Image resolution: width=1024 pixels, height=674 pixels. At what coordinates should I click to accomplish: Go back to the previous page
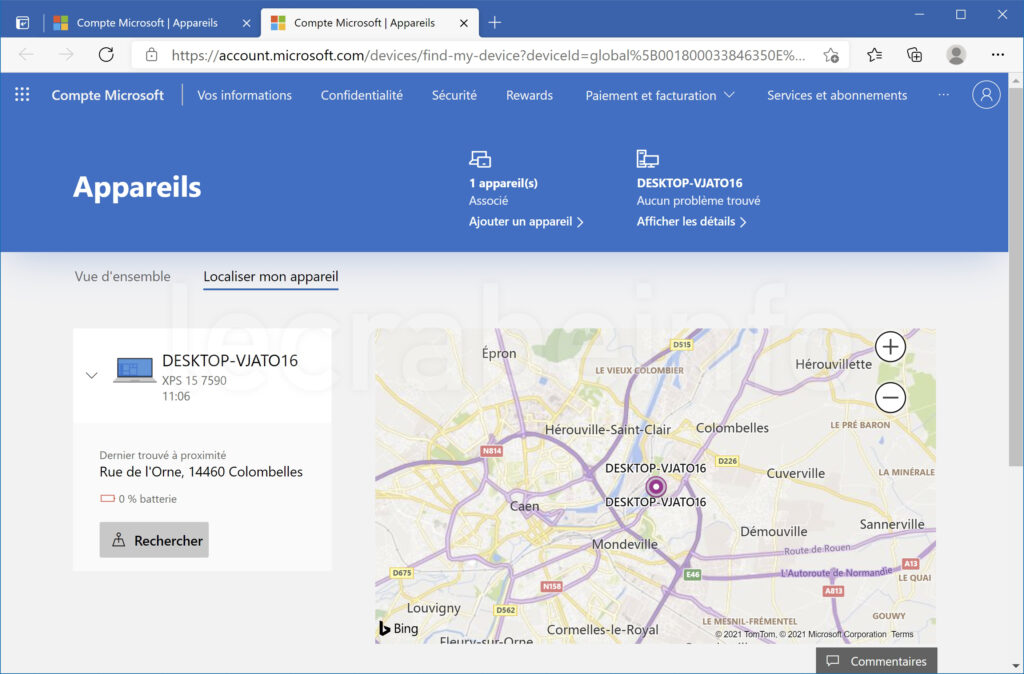click(26, 55)
